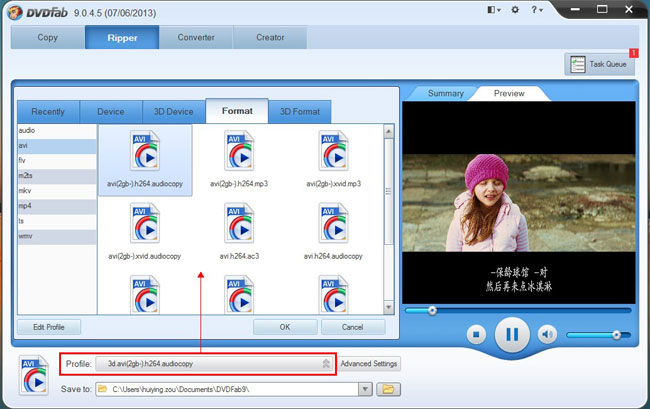Collapse the Profile selector double arrow
Image resolution: width=650 pixels, height=409 pixels.
(x=326, y=364)
